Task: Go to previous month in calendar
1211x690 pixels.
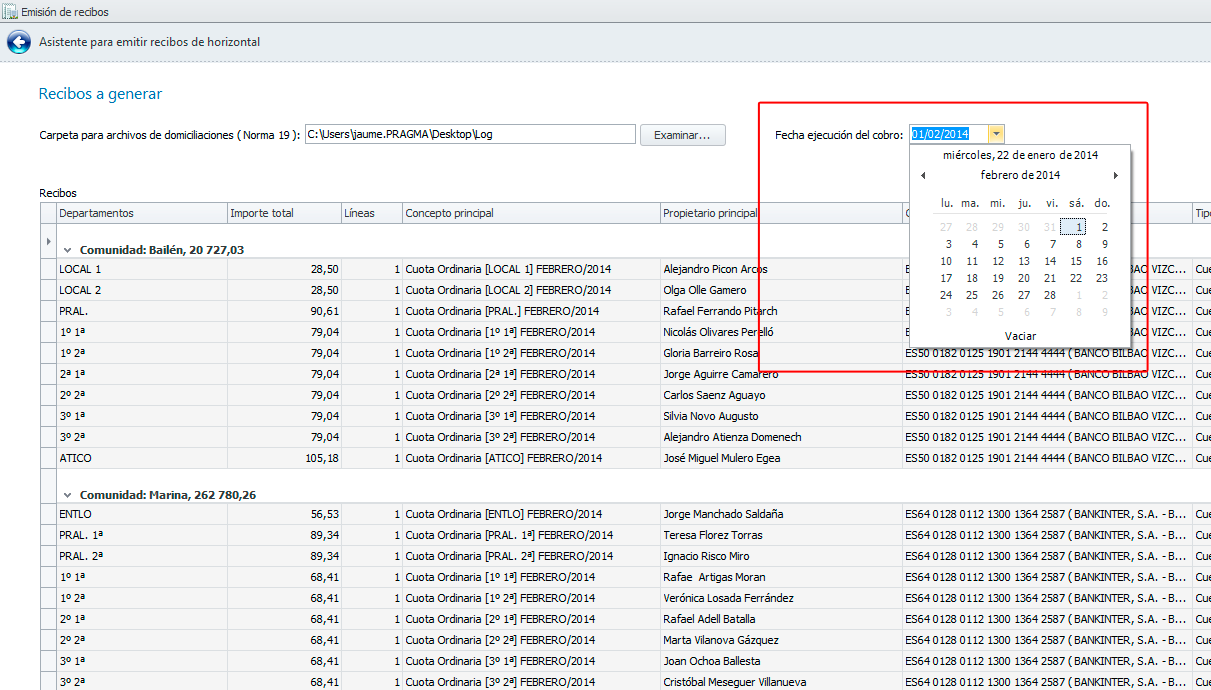Action: (x=922, y=176)
